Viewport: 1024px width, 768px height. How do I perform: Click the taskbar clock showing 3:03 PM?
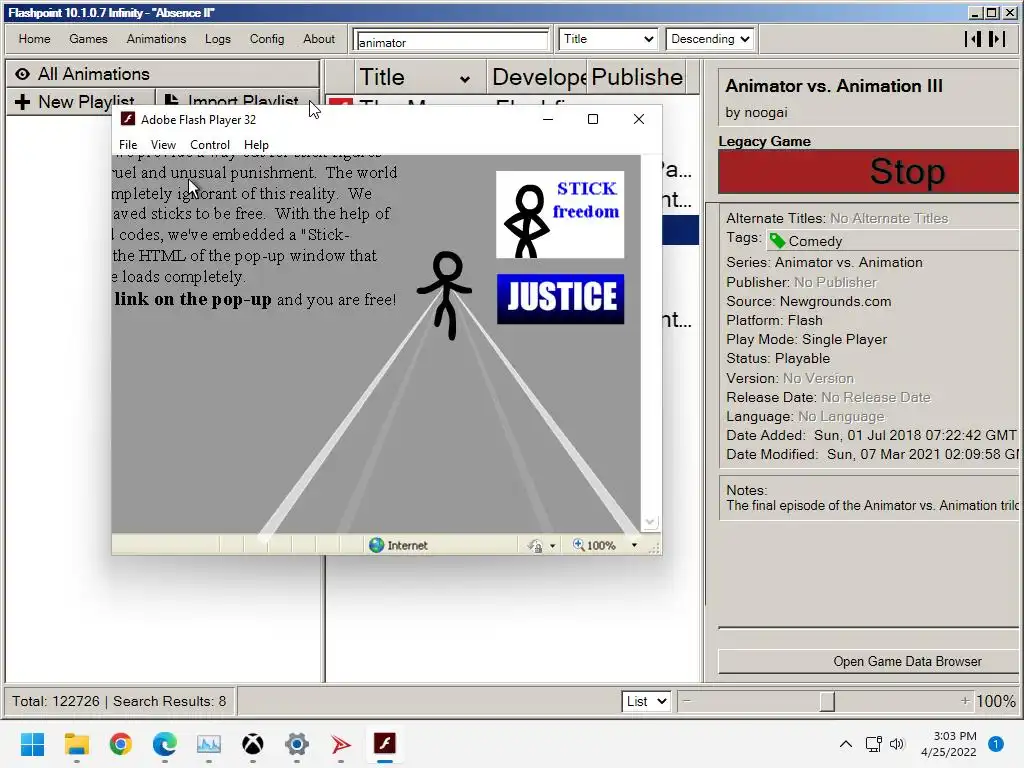coord(948,744)
